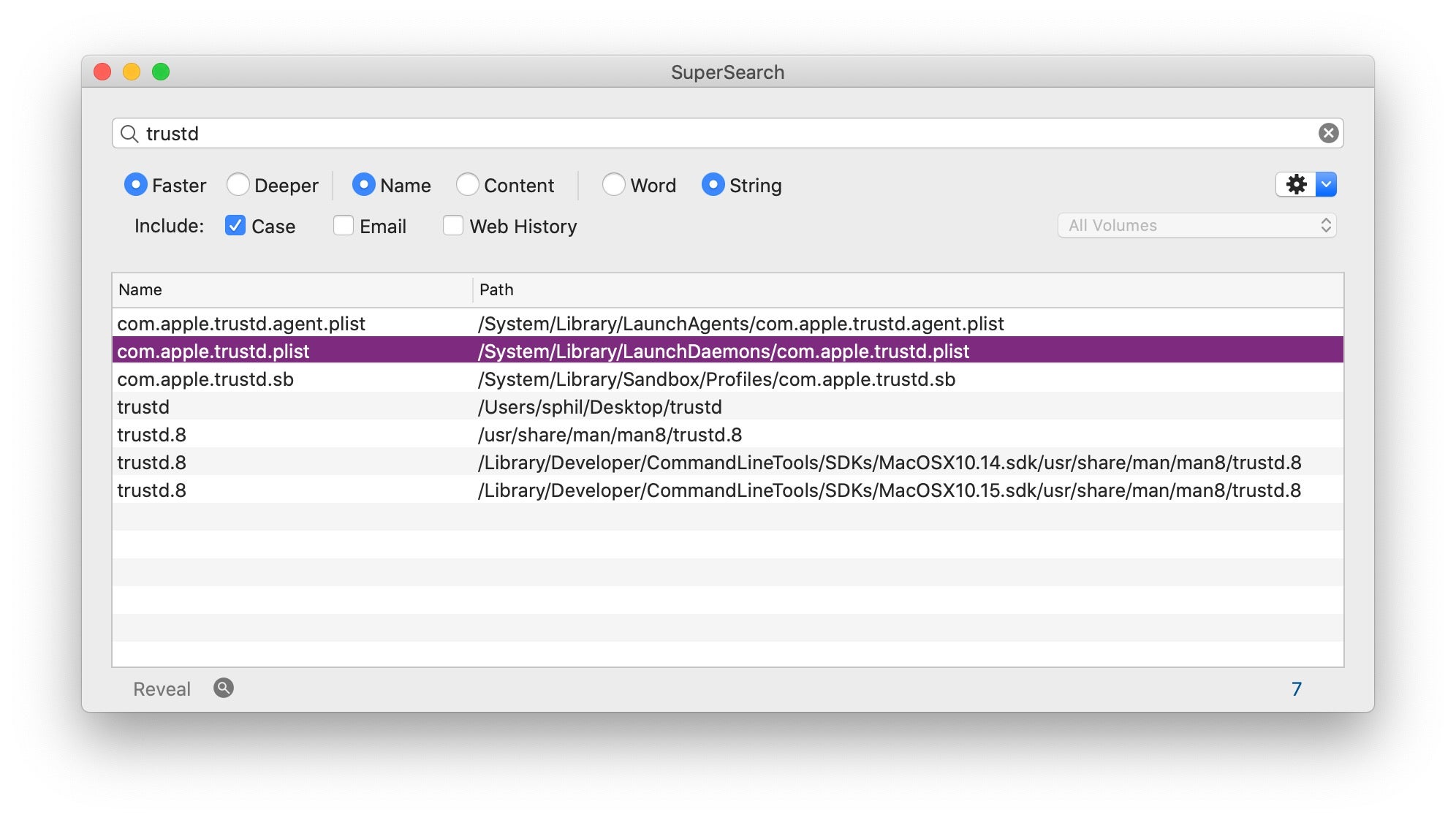Image resolution: width=1456 pixels, height=820 pixels.
Task: Click the gear settings icon
Action: click(1296, 185)
